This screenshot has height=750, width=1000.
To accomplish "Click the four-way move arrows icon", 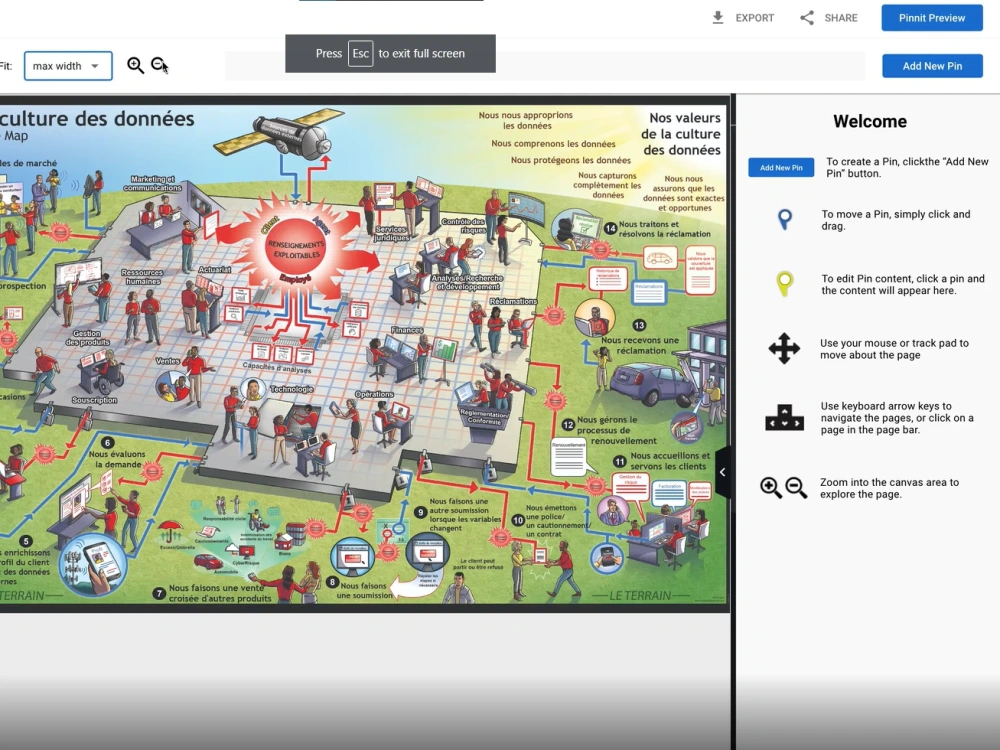I will pos(784,348).
